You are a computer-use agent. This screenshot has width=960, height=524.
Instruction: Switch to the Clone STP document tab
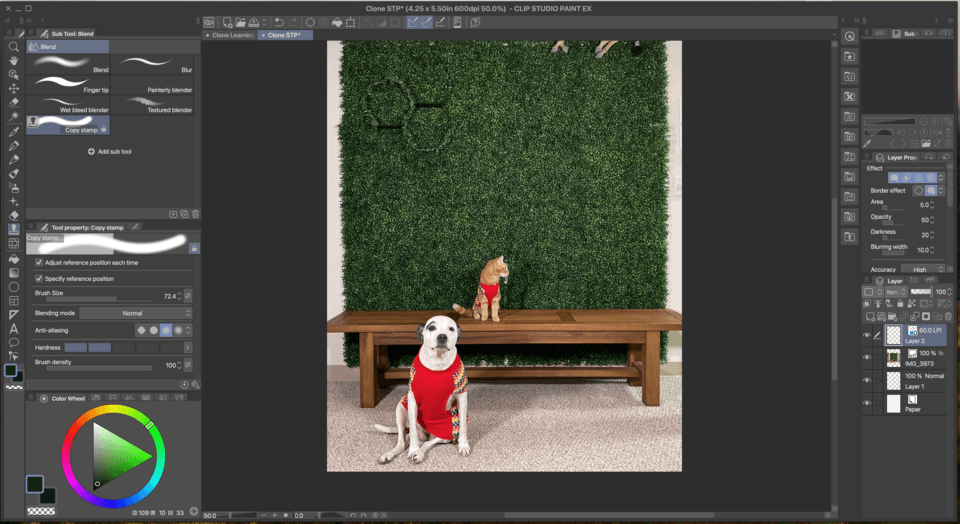pos(286,35)
